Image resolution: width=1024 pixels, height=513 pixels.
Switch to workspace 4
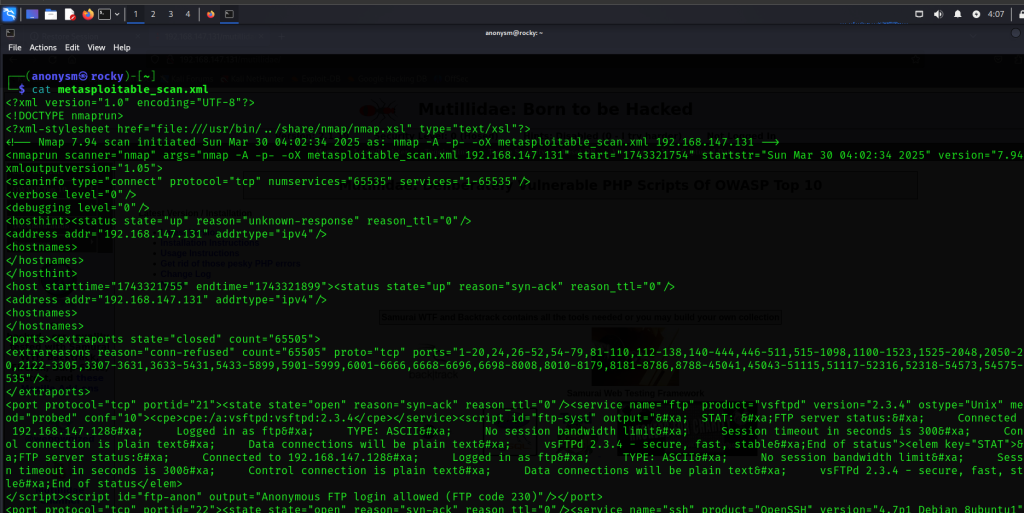(x=187, y=14)
